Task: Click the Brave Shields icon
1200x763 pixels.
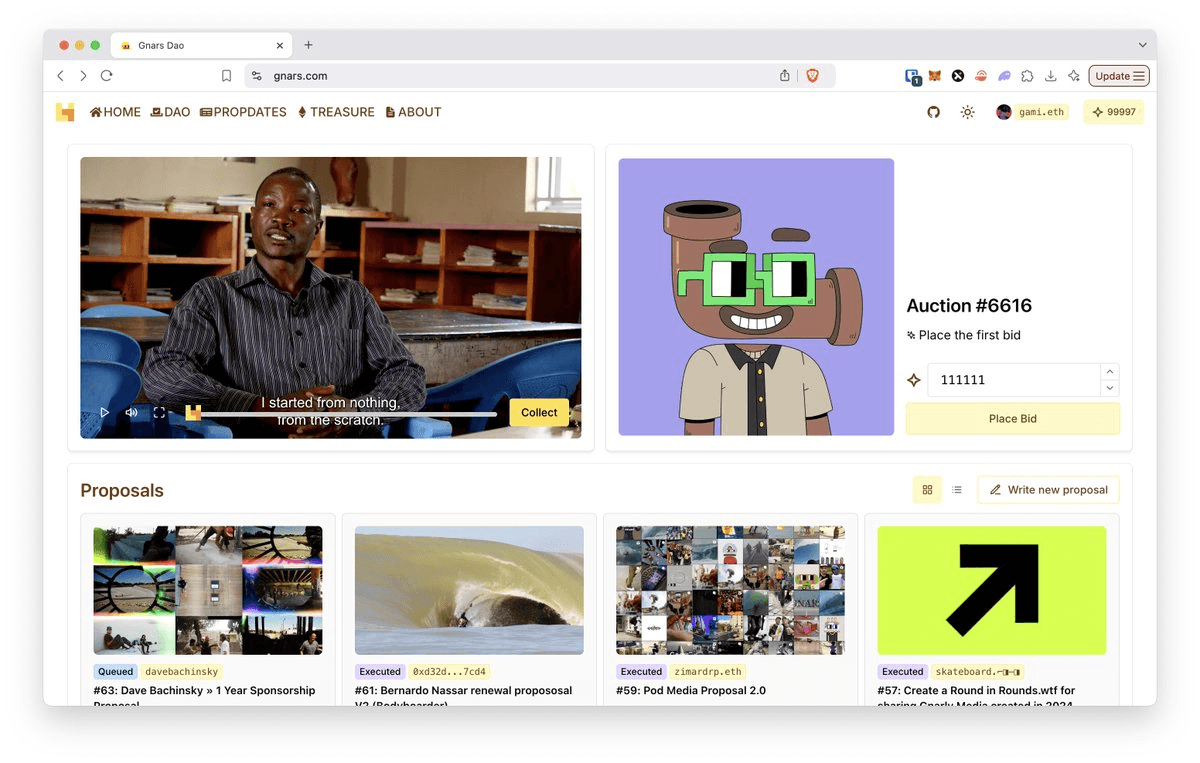Action: [812, 76]
